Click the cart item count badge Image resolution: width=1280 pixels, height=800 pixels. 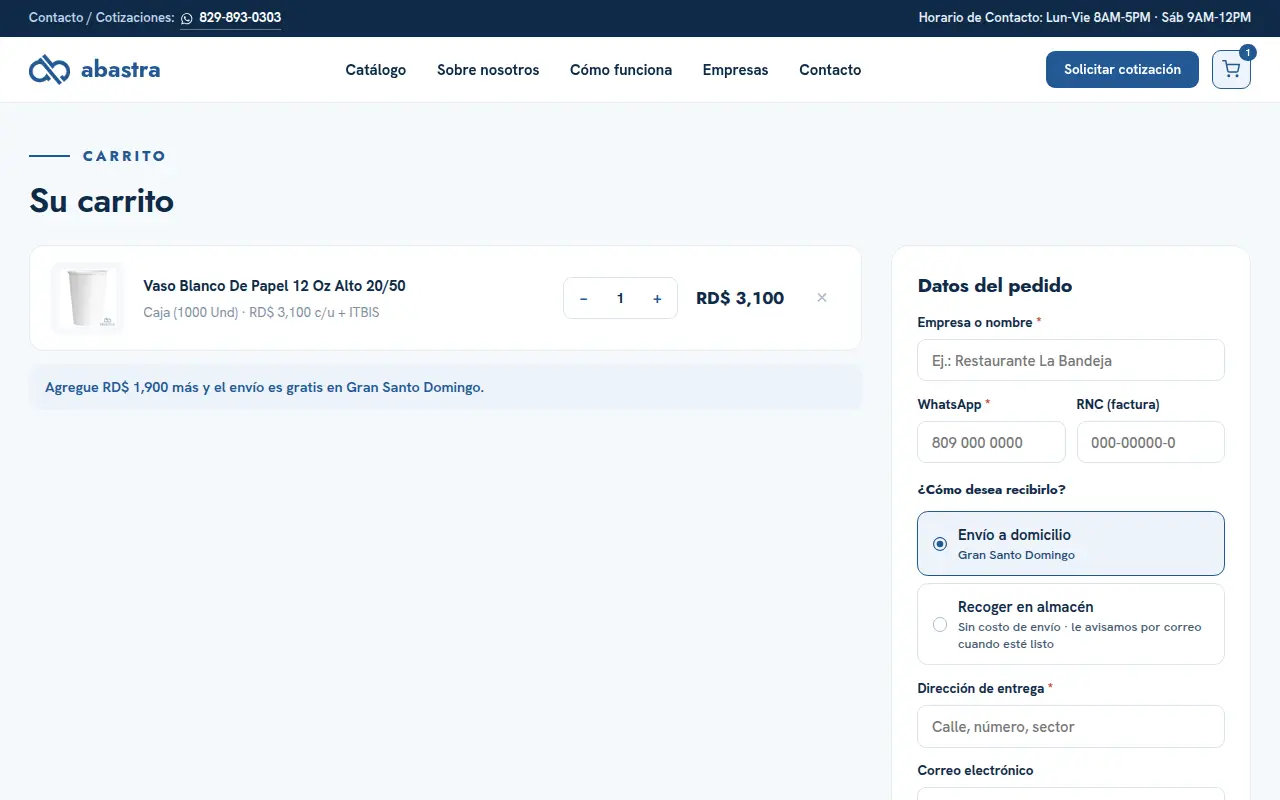pos(1247,52)
